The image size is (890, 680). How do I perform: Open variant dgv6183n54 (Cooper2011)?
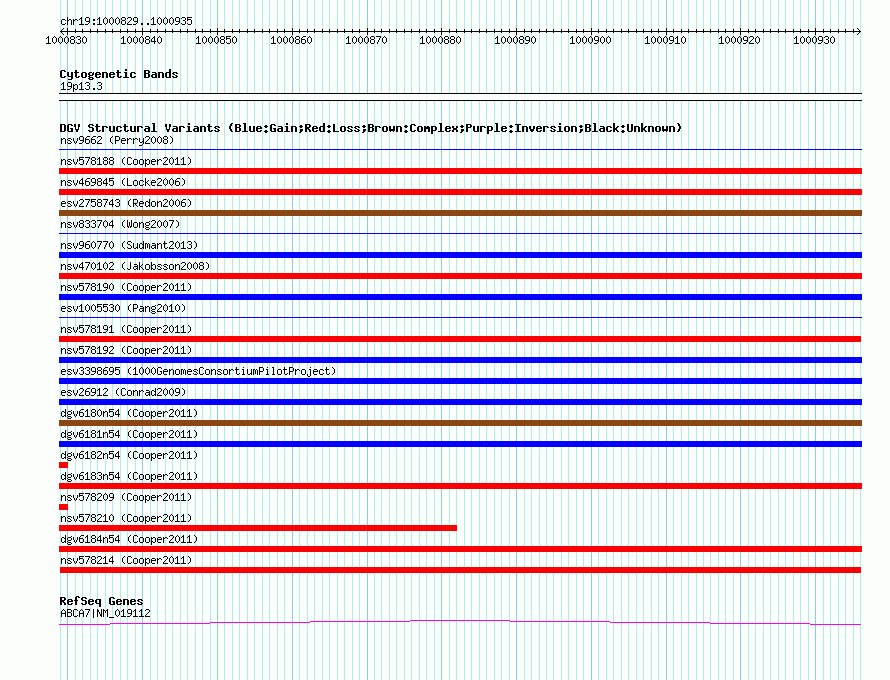pyautogui.click(x=129, y=476)
